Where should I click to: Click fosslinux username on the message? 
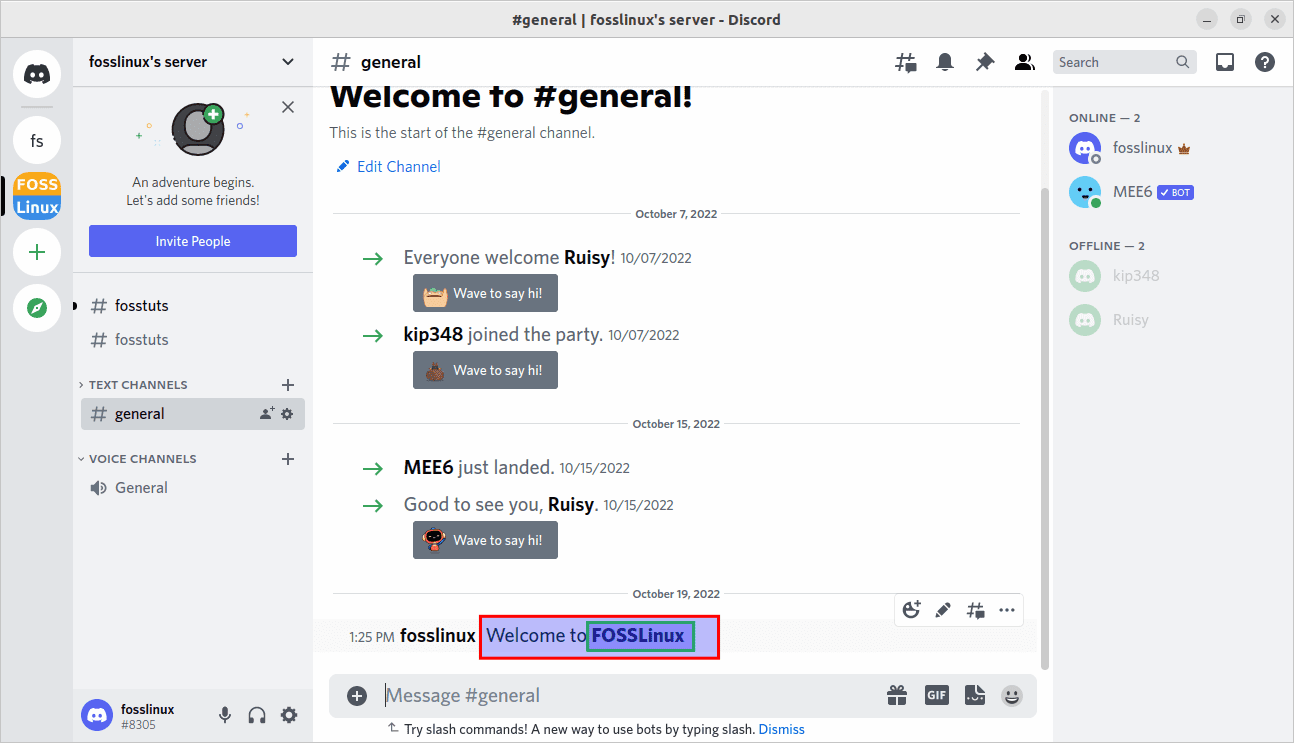[x=438, y=636]
